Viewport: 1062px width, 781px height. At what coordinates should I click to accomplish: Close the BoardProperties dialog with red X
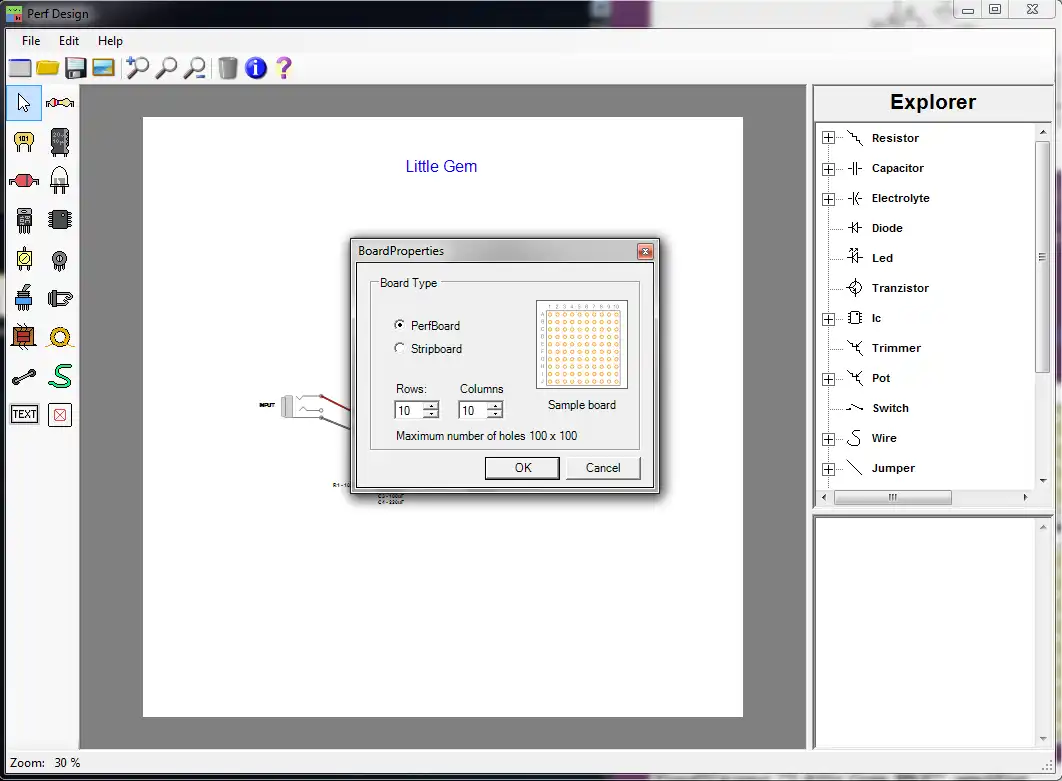[645, 252]
